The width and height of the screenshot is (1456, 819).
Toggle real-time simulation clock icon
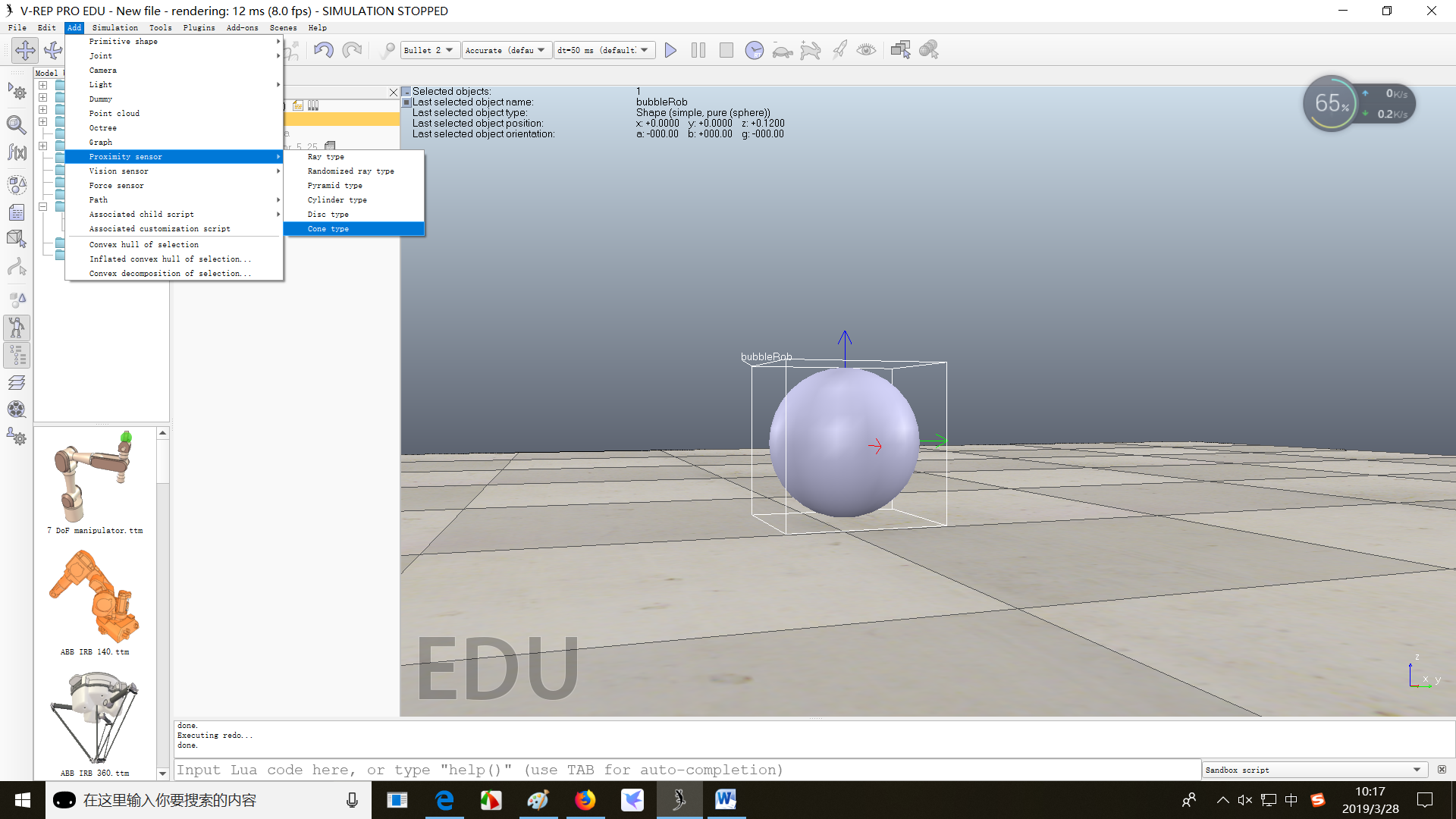coord(754,50)
